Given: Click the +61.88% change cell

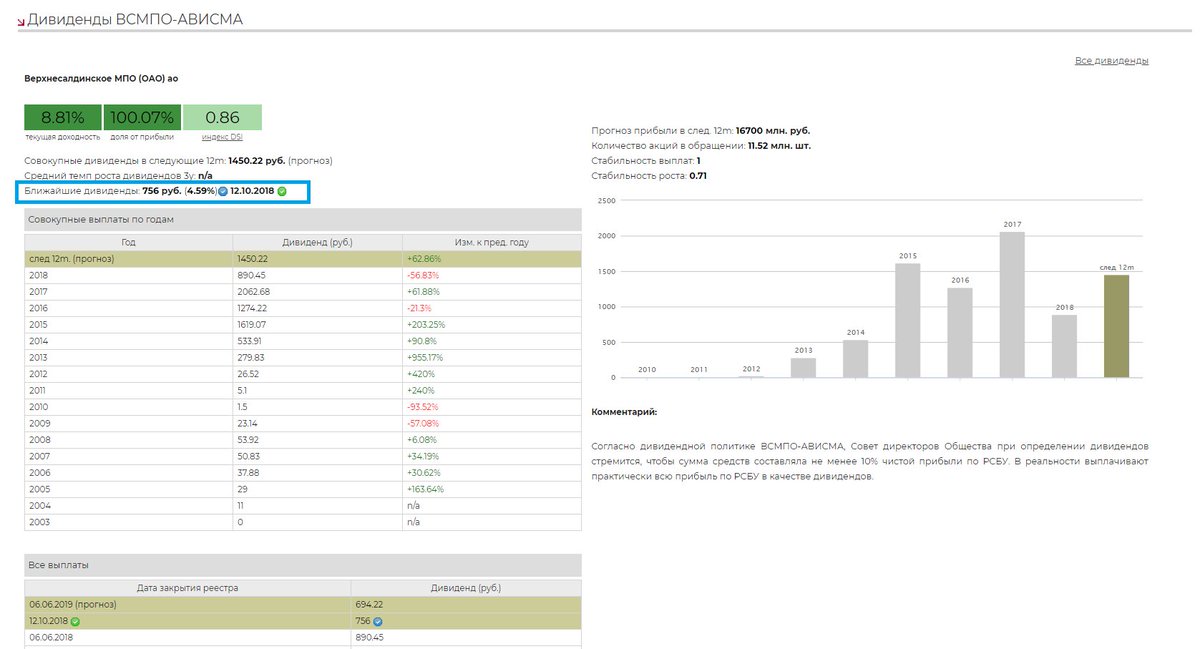Looking at the screenshot, I should (491, 291).
